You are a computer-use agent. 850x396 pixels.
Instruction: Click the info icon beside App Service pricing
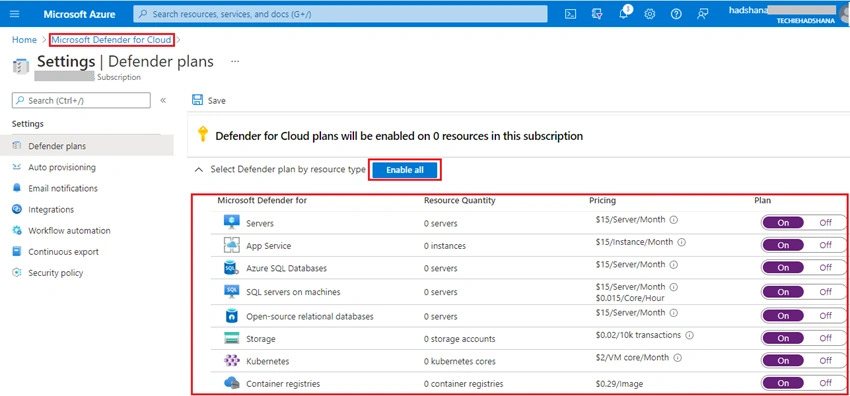click(x=682, y=242)
